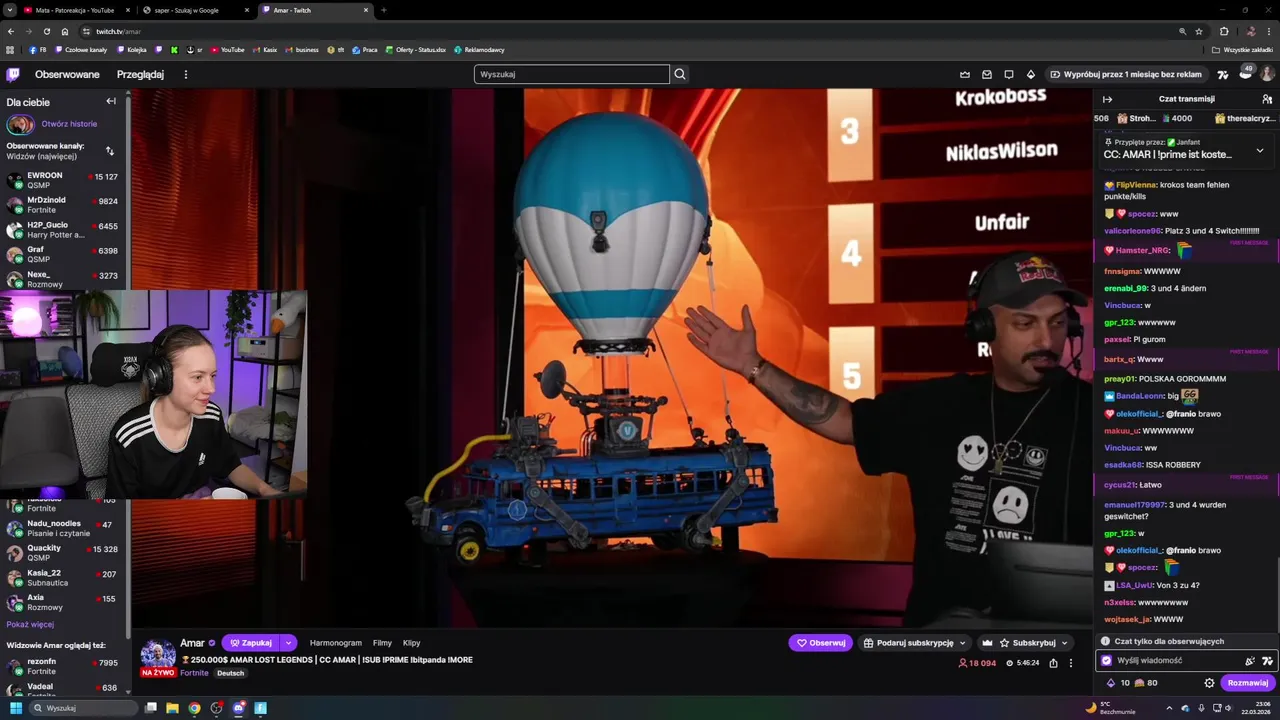This screenshot has width=1280, height=720.
Task: Click the Twitch home logo
Action: coord(13,74)
